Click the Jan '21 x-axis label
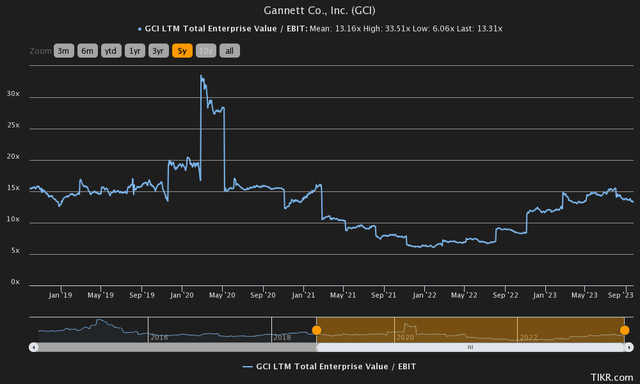This screenshot has height=384, width=640. pyautogui.click(x=303, y=295)
